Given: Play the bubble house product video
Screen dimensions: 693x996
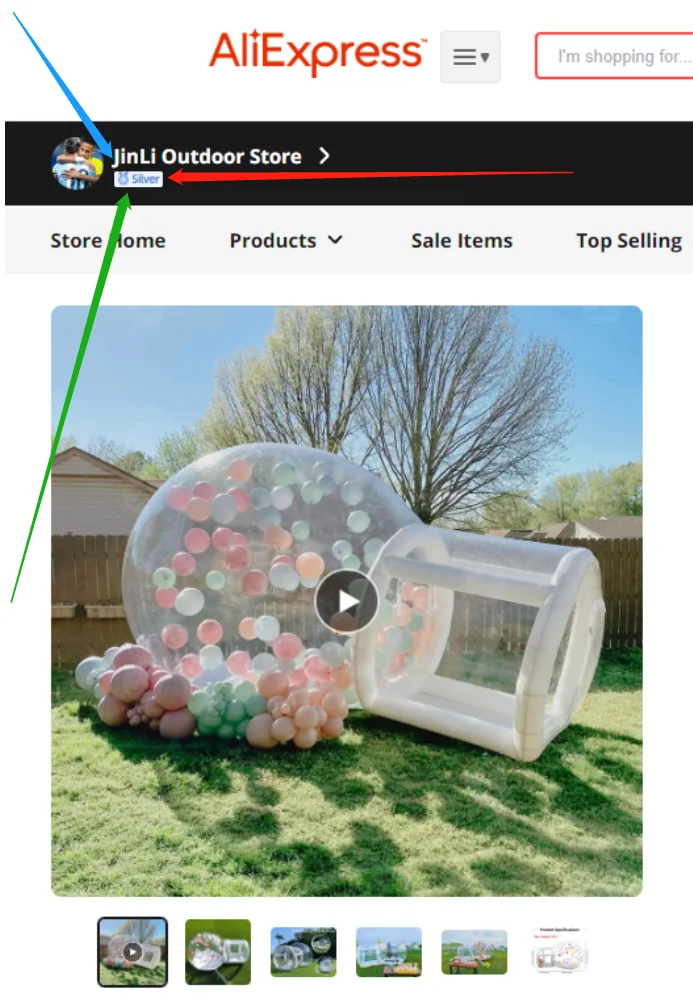Looking at the screenshot, I should coord(346,602).
